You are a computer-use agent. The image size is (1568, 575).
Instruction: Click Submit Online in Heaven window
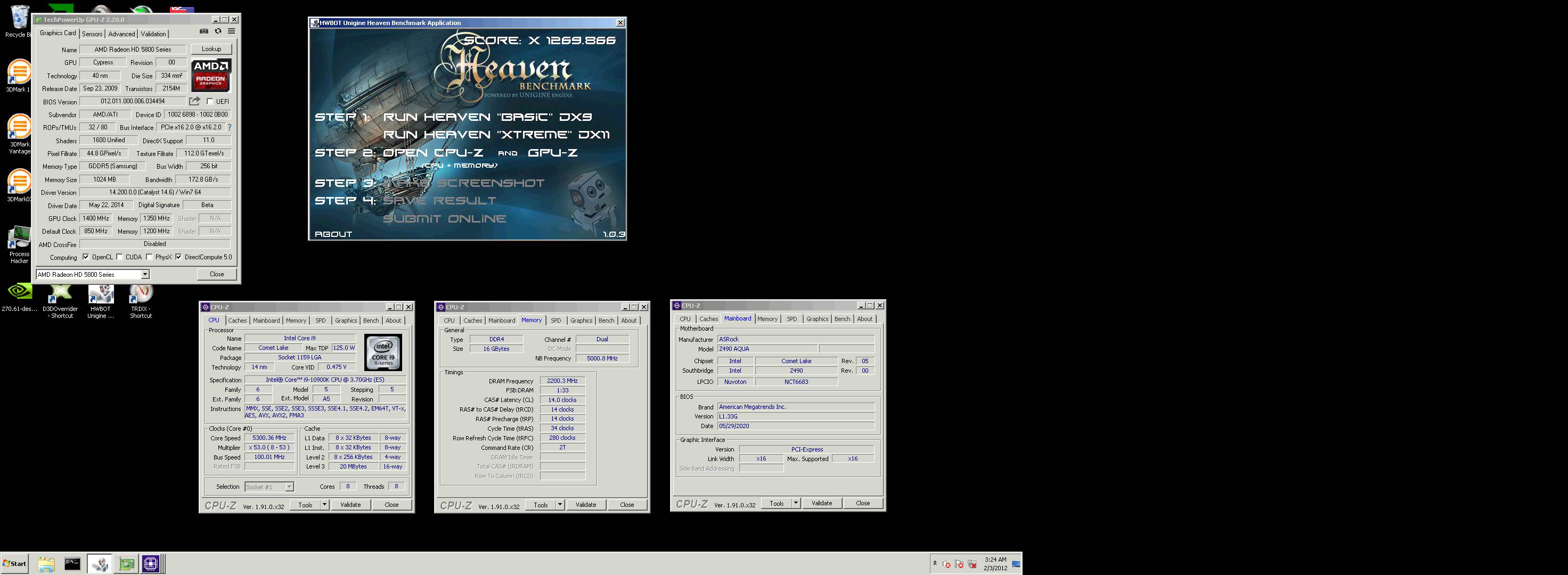click(444, 218)
